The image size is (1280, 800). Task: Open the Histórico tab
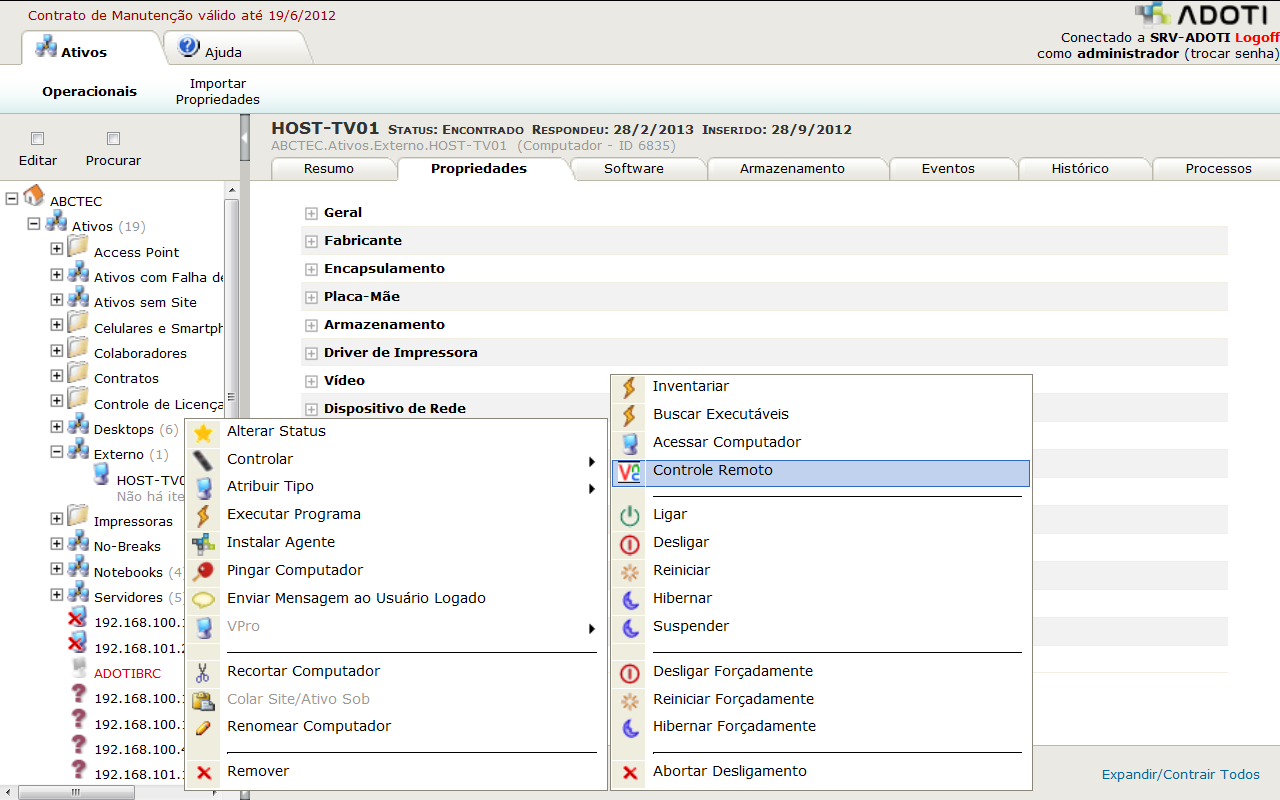[x=1080, y=169]
